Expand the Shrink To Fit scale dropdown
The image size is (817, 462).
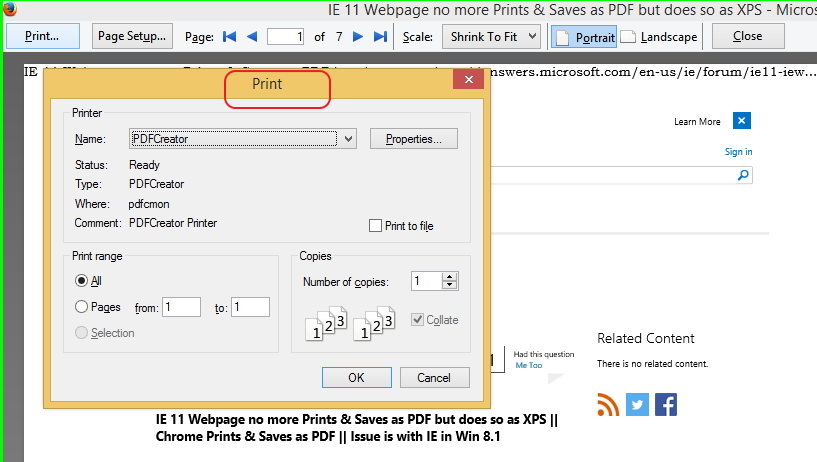(x=491, y=36)
